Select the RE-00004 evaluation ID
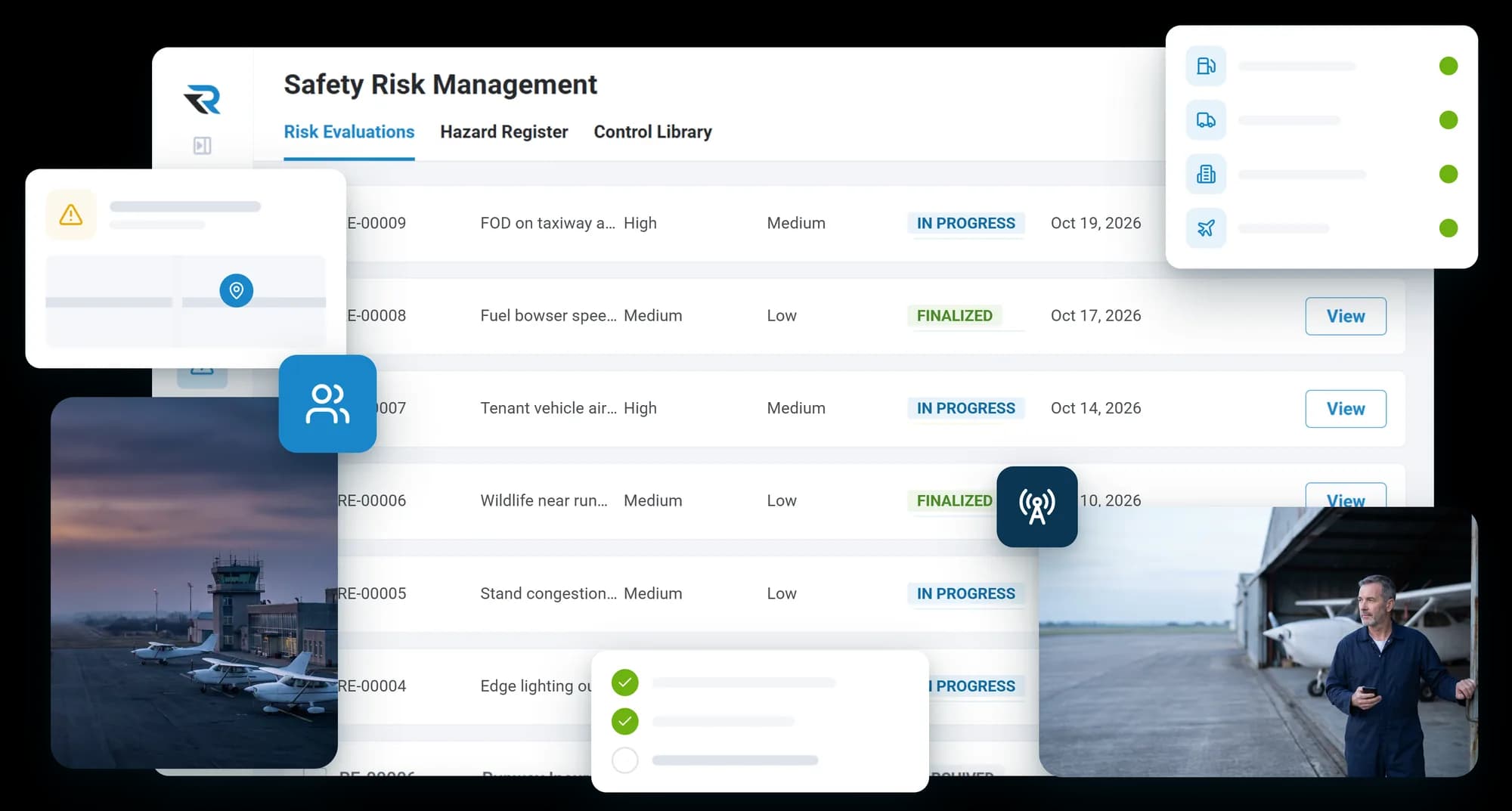The width and height of the screenshot is (1512, 811). [372, 686]
